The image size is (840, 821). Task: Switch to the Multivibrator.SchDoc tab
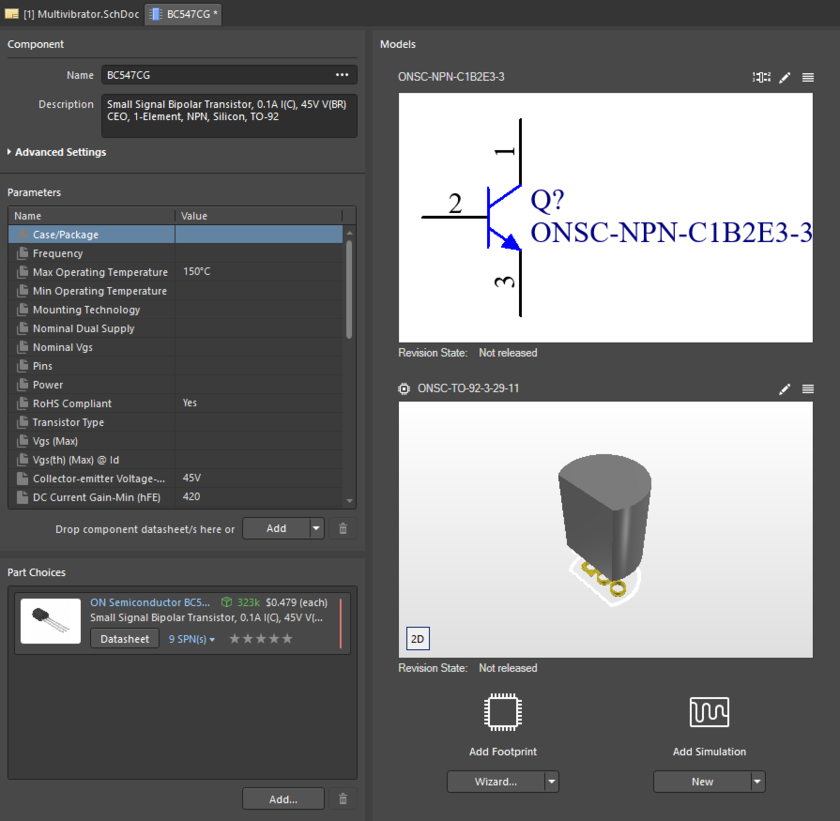point(70,15)
